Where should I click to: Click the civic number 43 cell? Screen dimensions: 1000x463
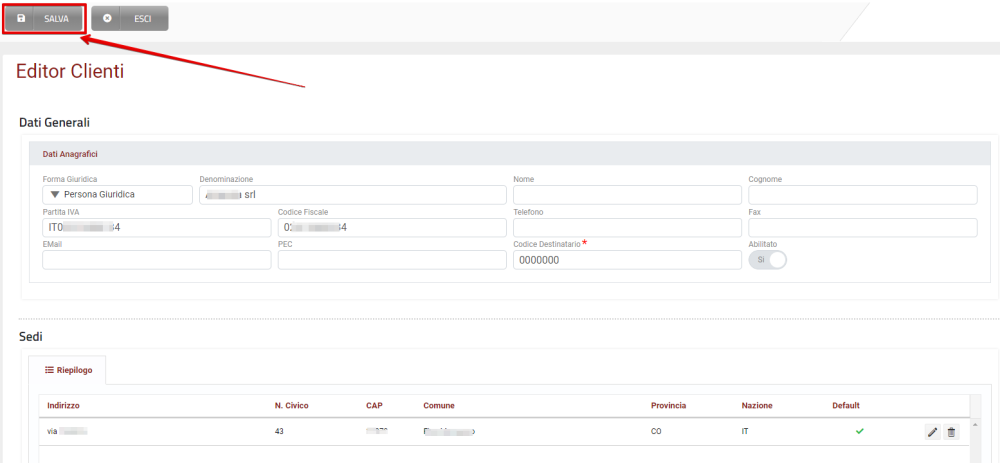[x=279, y=432]
